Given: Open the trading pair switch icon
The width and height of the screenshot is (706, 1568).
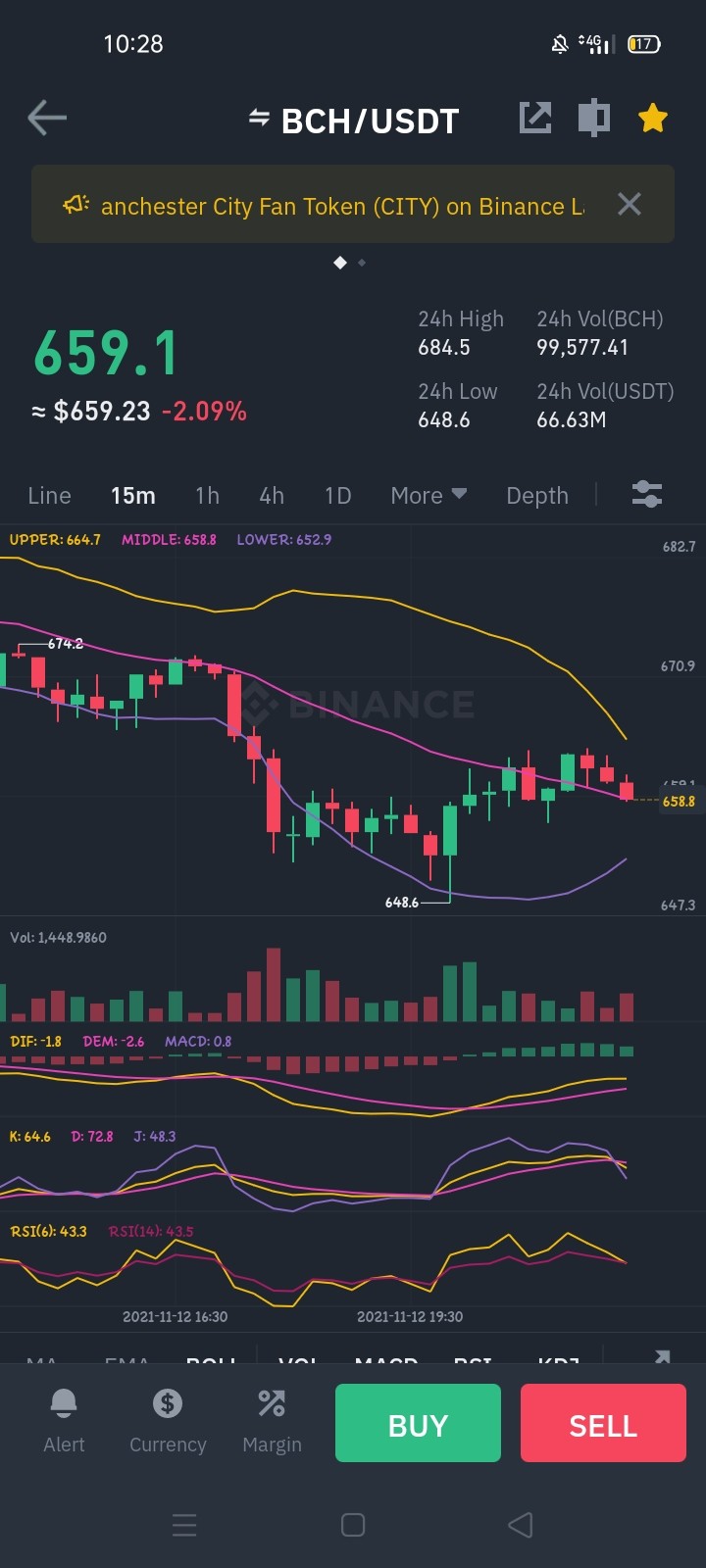Looking at the screenshot, I should pos(259,119).
